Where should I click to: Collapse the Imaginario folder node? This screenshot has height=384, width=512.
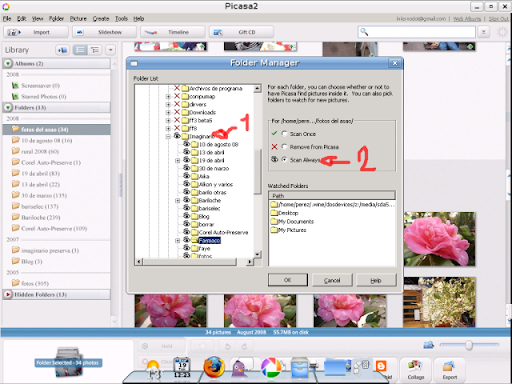point(168,136)
